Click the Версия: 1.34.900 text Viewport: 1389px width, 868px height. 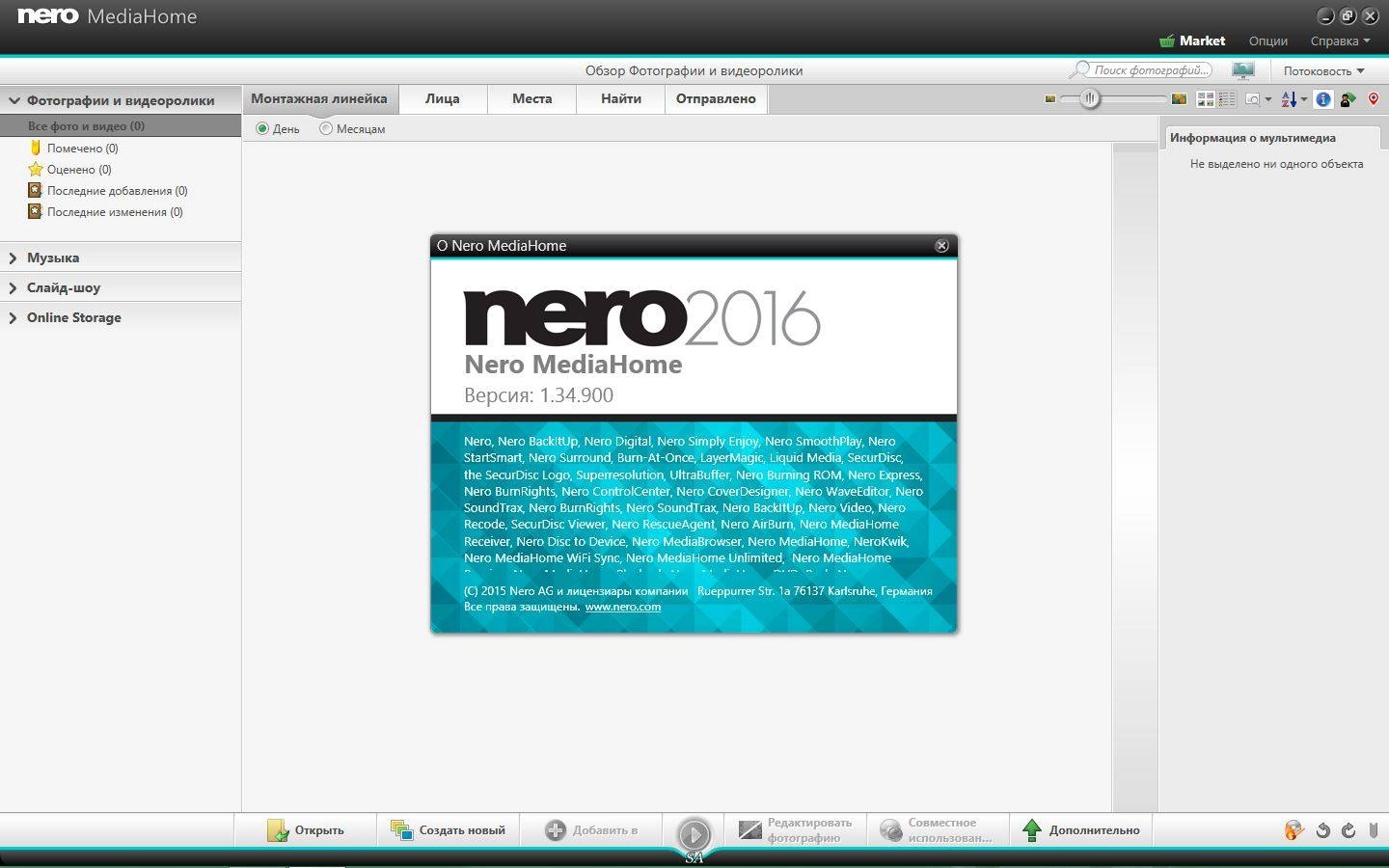pos(538,395)
